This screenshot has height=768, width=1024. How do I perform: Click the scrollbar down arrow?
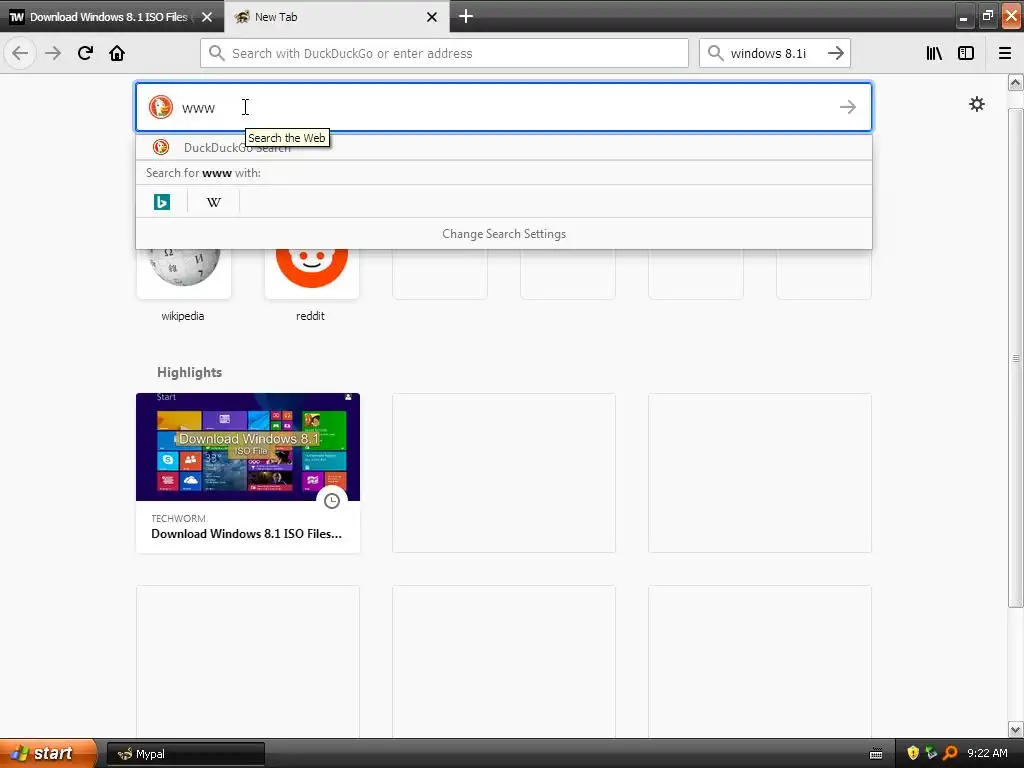[1016, 729]
